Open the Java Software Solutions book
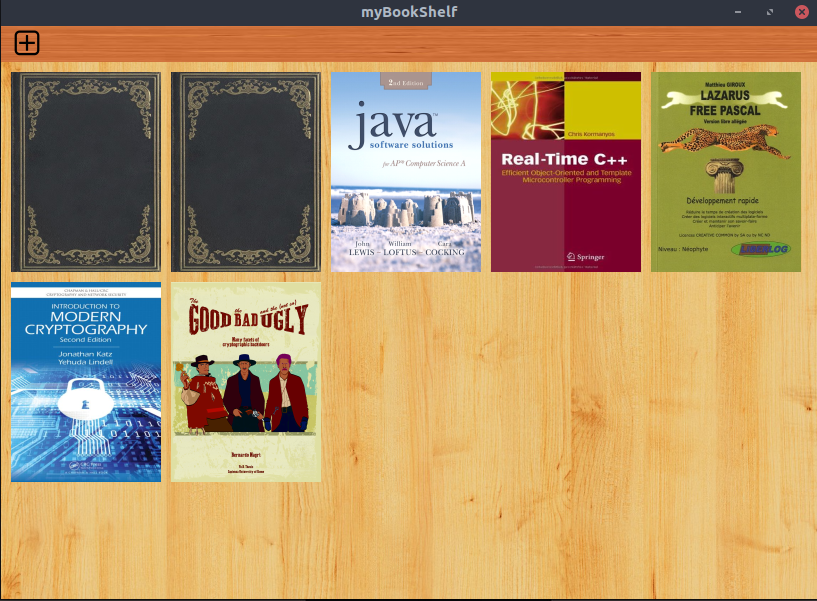817x601 pixels. pos(406,172)
